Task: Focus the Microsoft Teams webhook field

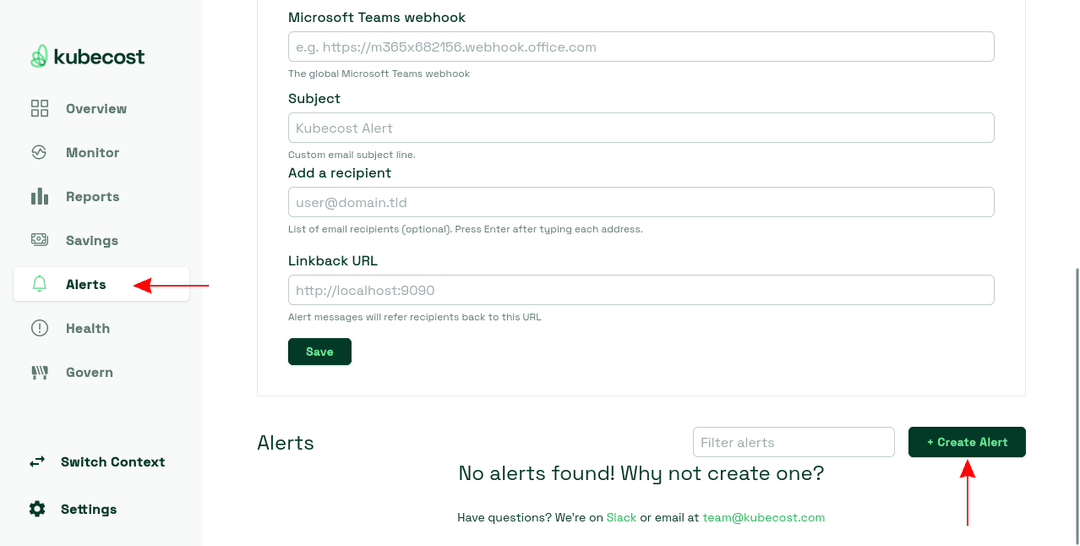Action: pyautogui.click(x=640, y=47)
